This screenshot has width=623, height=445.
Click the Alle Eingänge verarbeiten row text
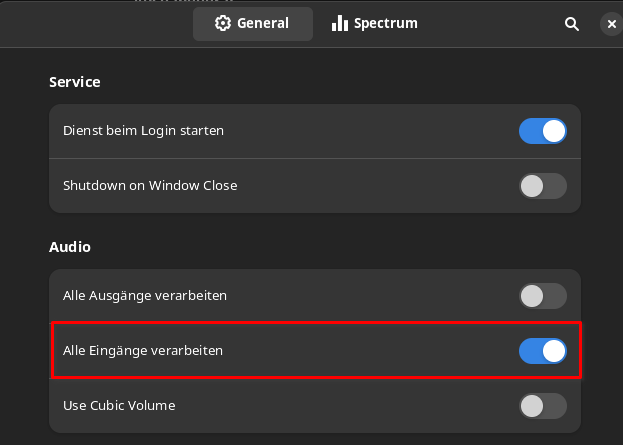143,351
